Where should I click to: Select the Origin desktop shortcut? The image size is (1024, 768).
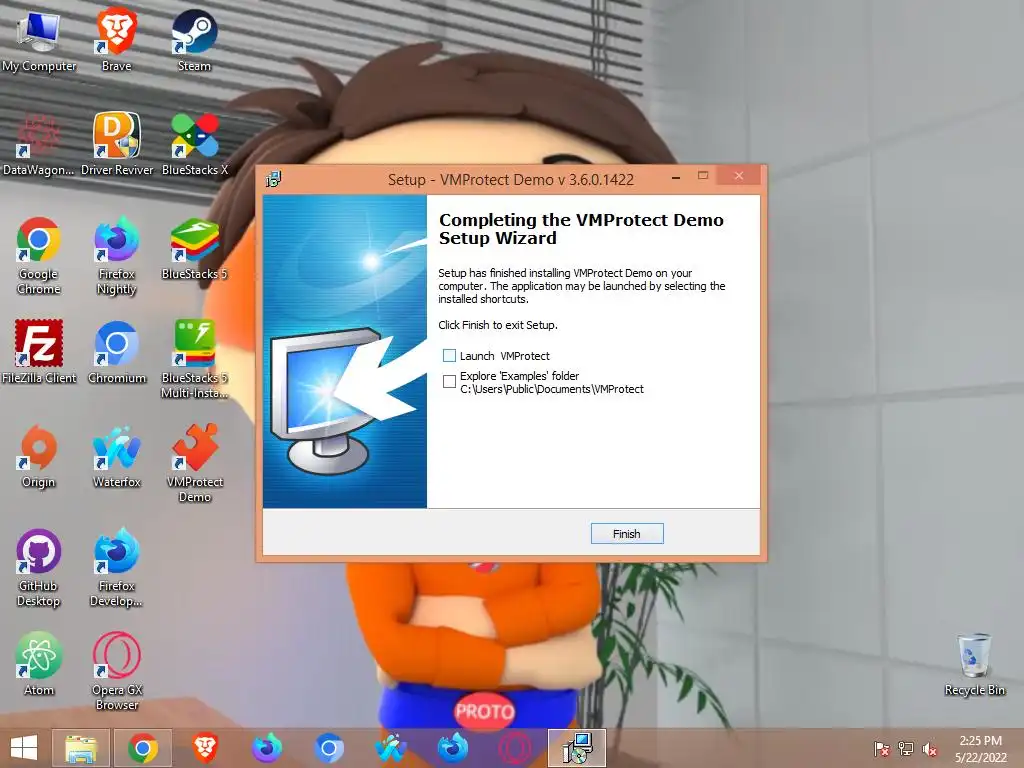click(x=39, y=456)
